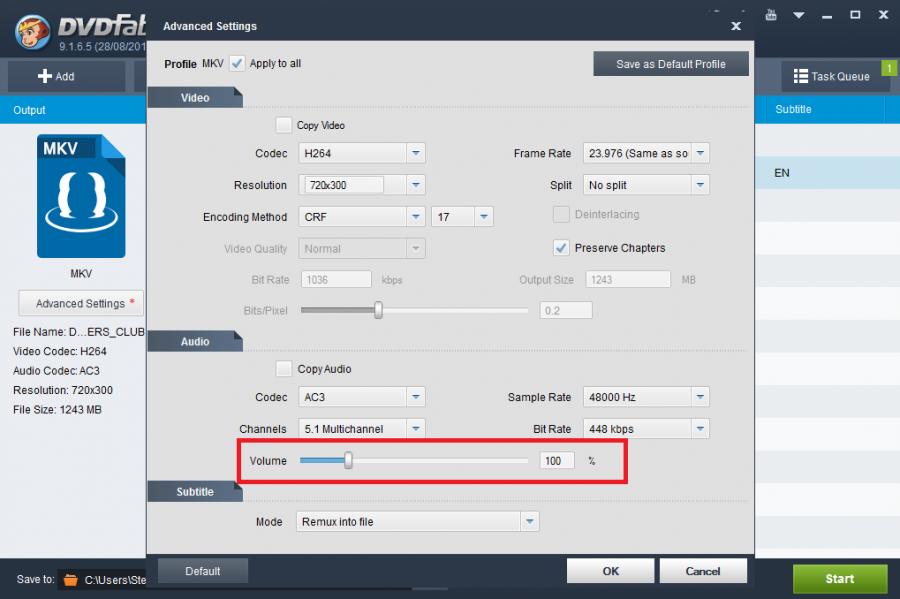This screenshot has width=900, height=599.
Task: Toggle the Apply to all checkbox
Action: tap(237, 63)
